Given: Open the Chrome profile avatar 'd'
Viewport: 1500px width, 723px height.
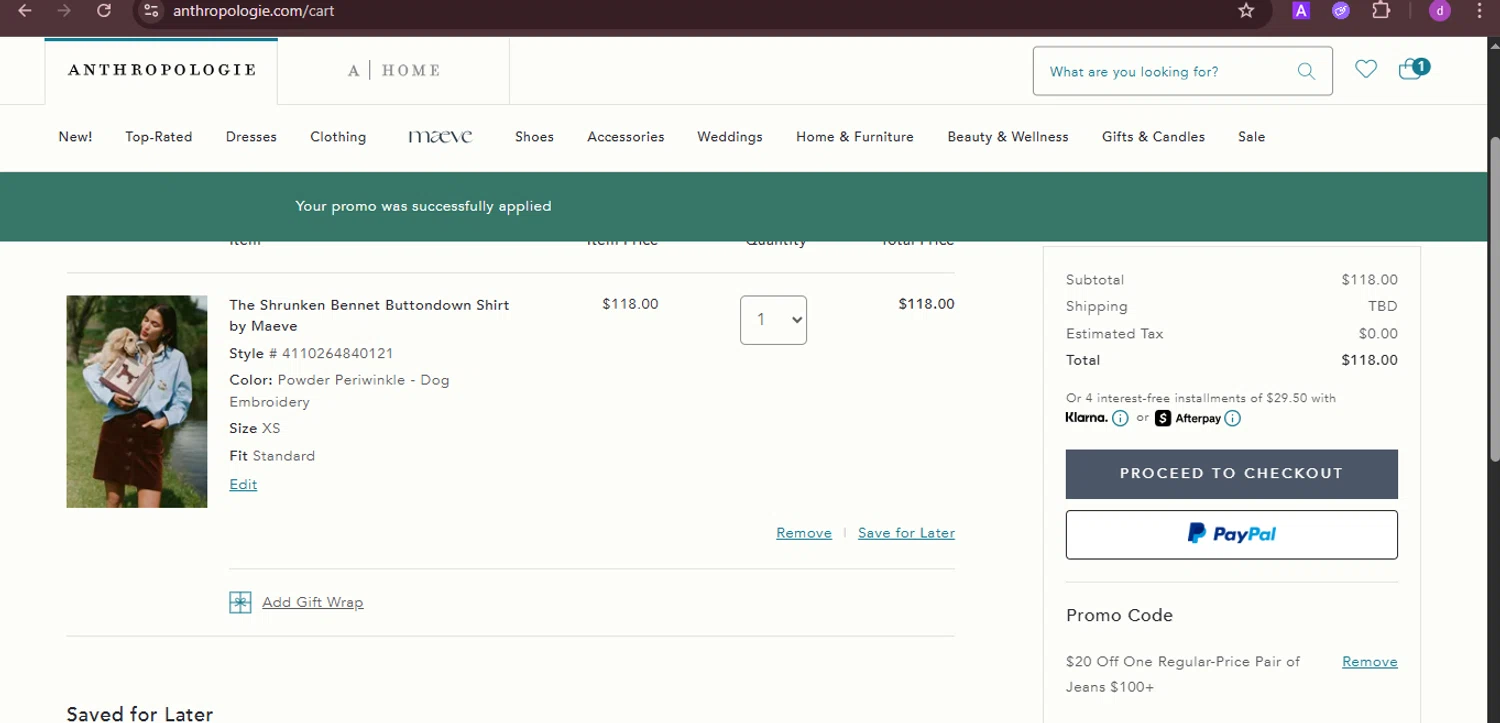Looking at the screenshot, I should [x=1440, y=11].
